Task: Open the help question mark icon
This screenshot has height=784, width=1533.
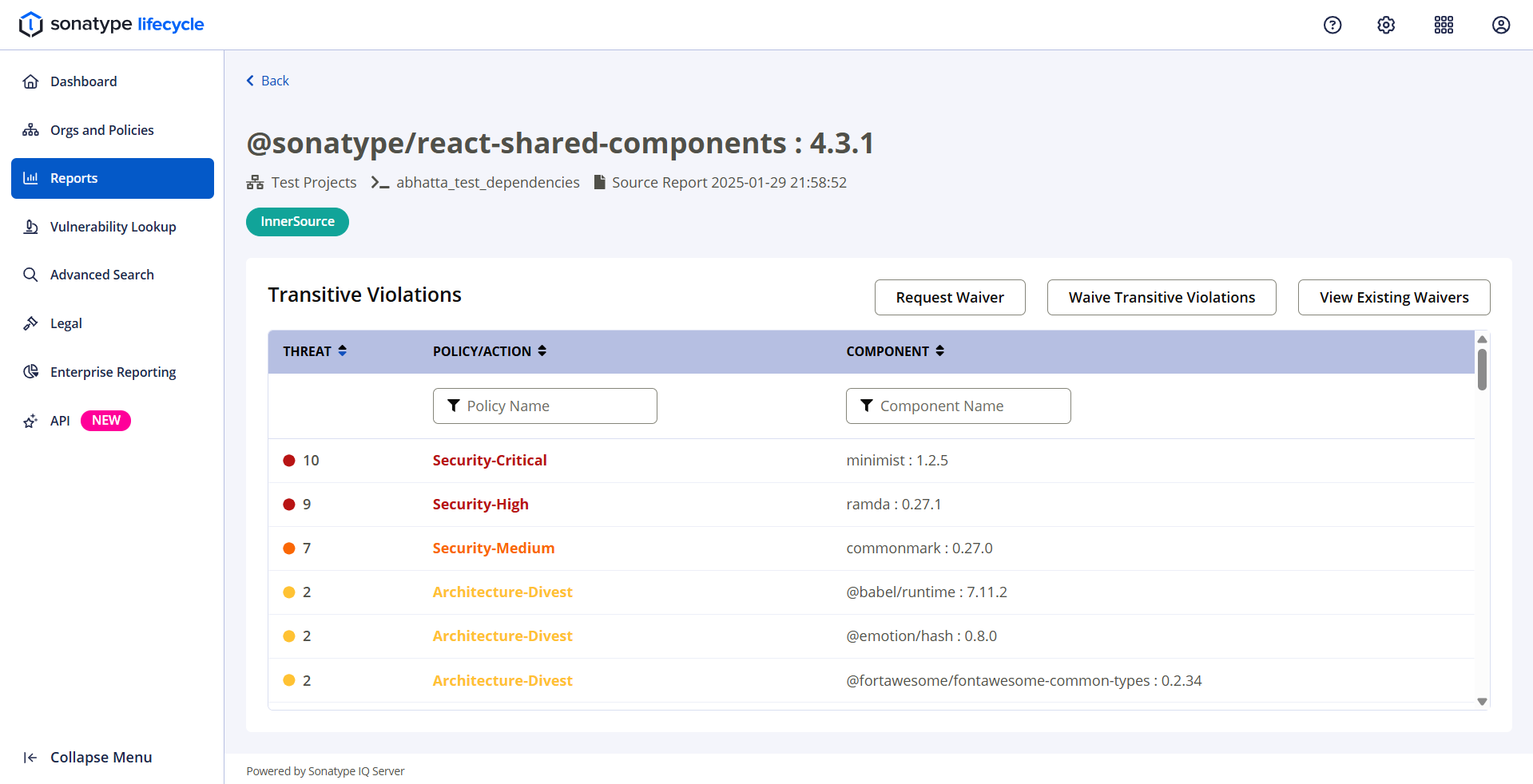Action: tap(1332, 25)
